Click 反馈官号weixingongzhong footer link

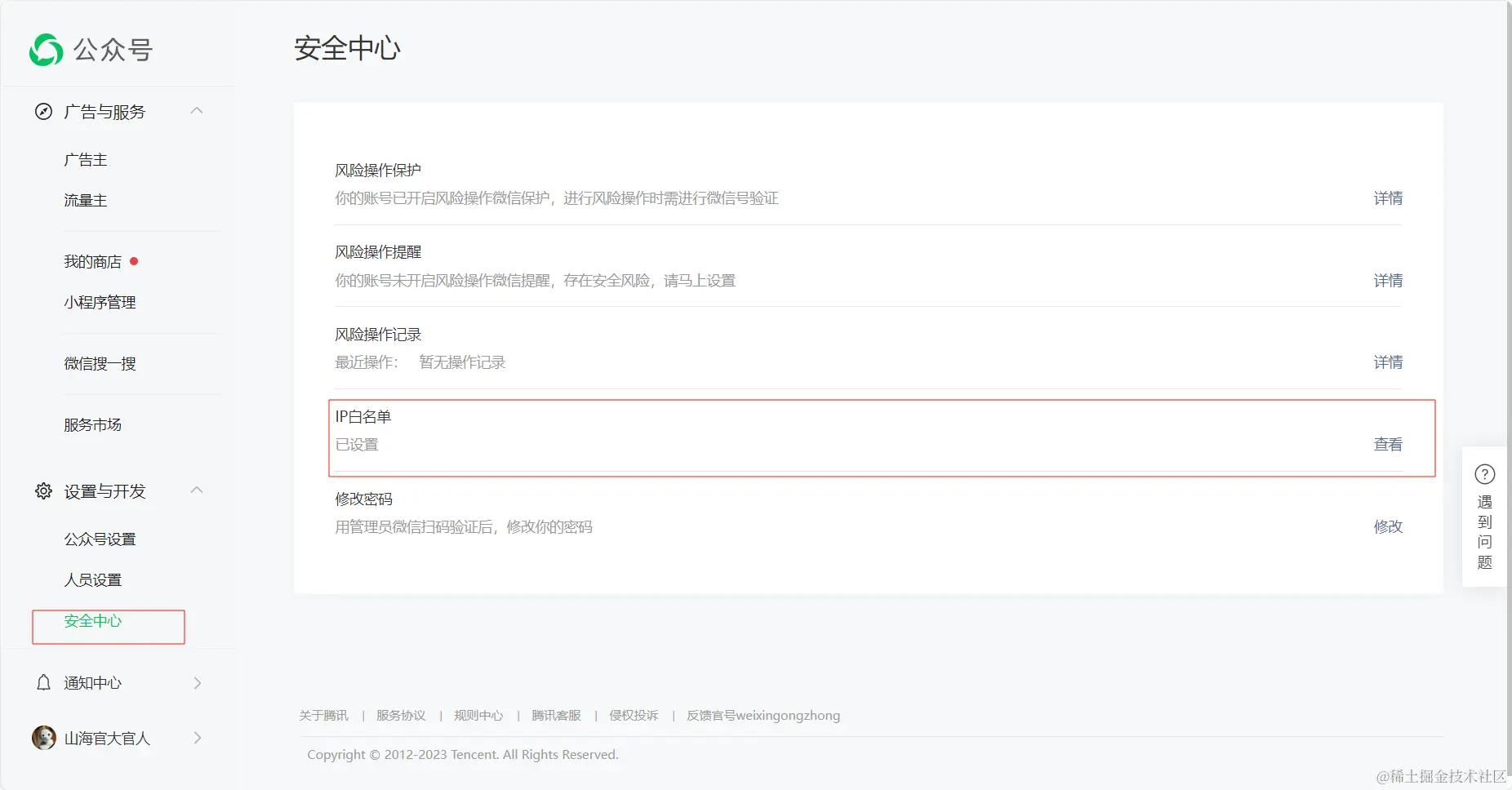point(763,715)
